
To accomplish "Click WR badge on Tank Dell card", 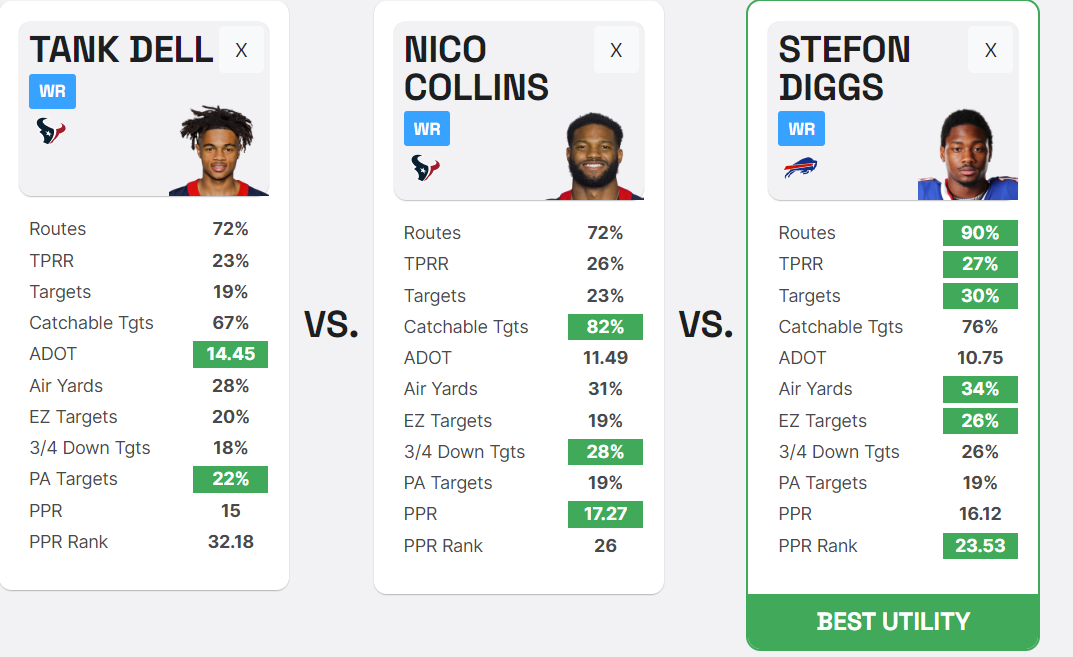I will click(x=52, y=91).
